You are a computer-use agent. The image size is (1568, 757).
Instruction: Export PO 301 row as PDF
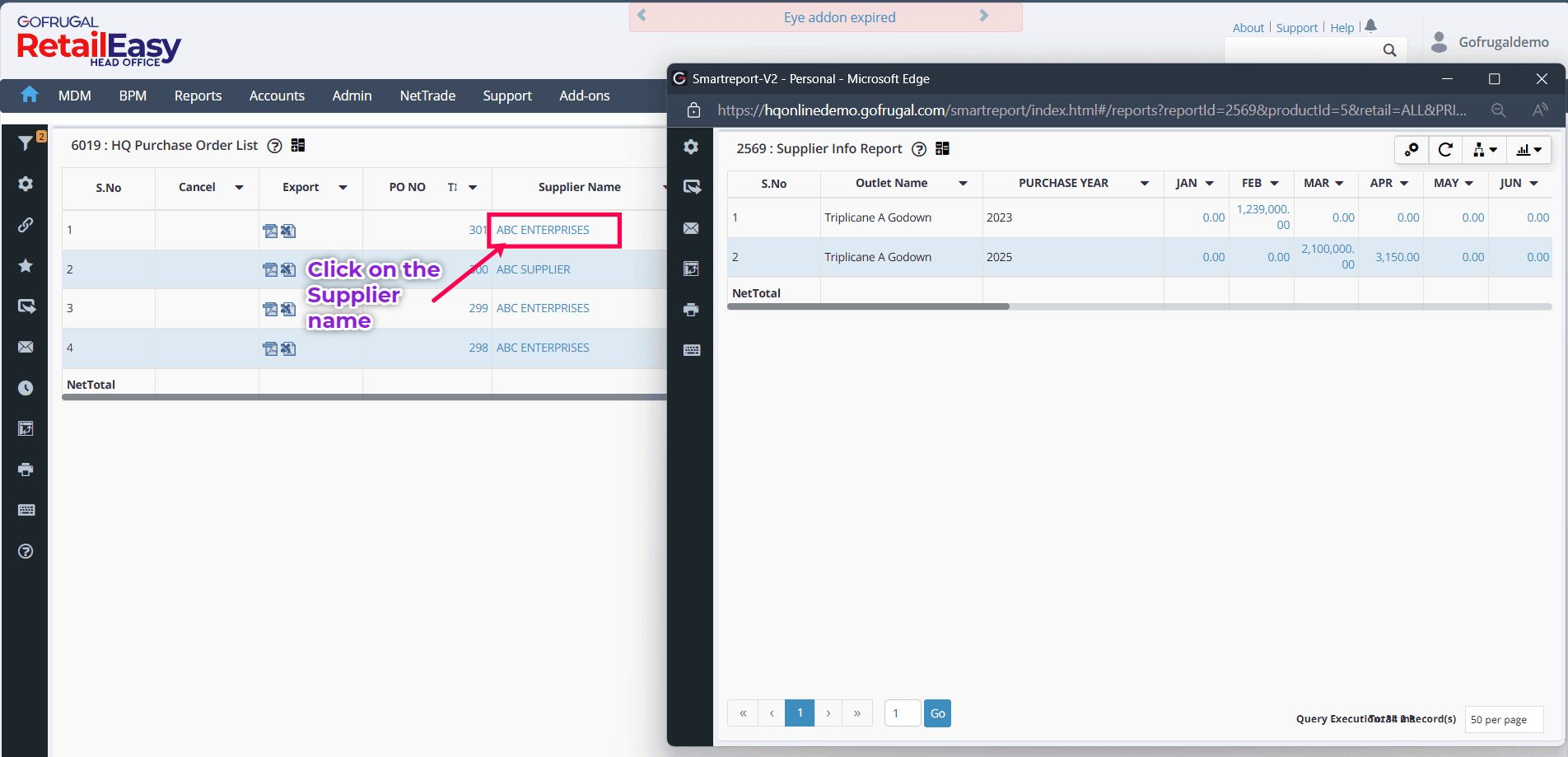270,231
